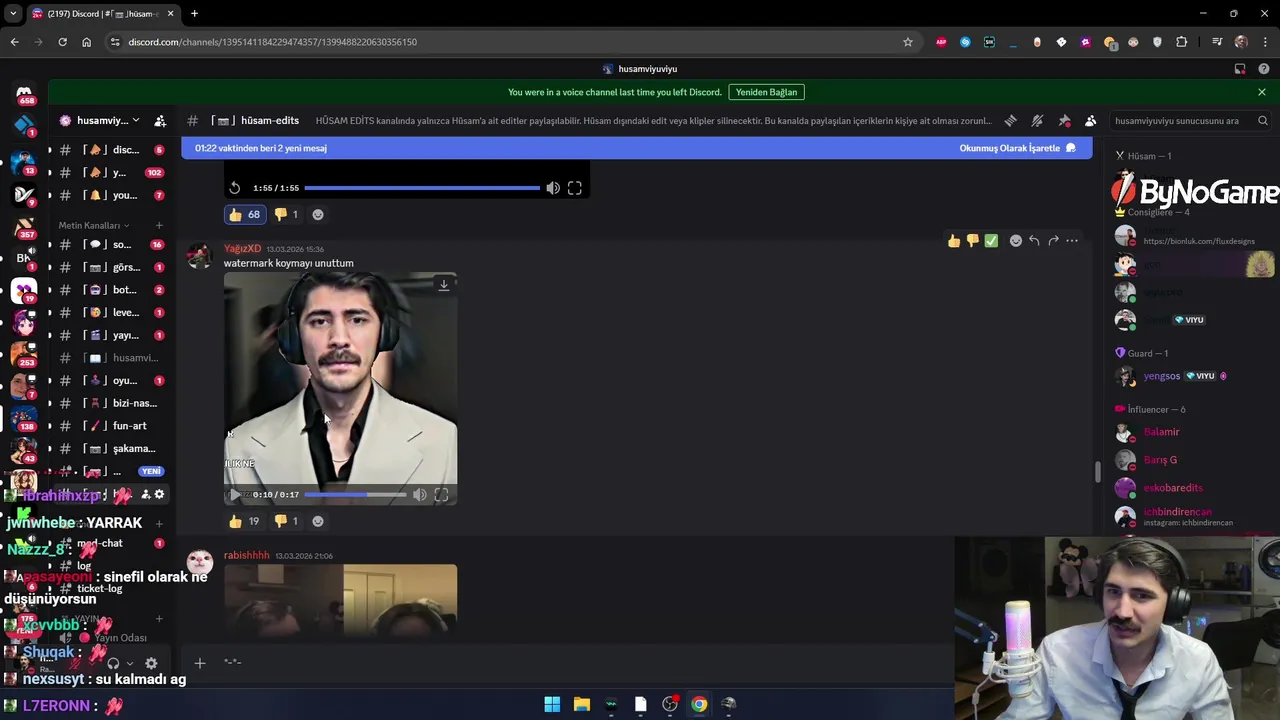
Task: Toggle thumbs-down reaction under YağızXD's video
Action: (286, 521)
